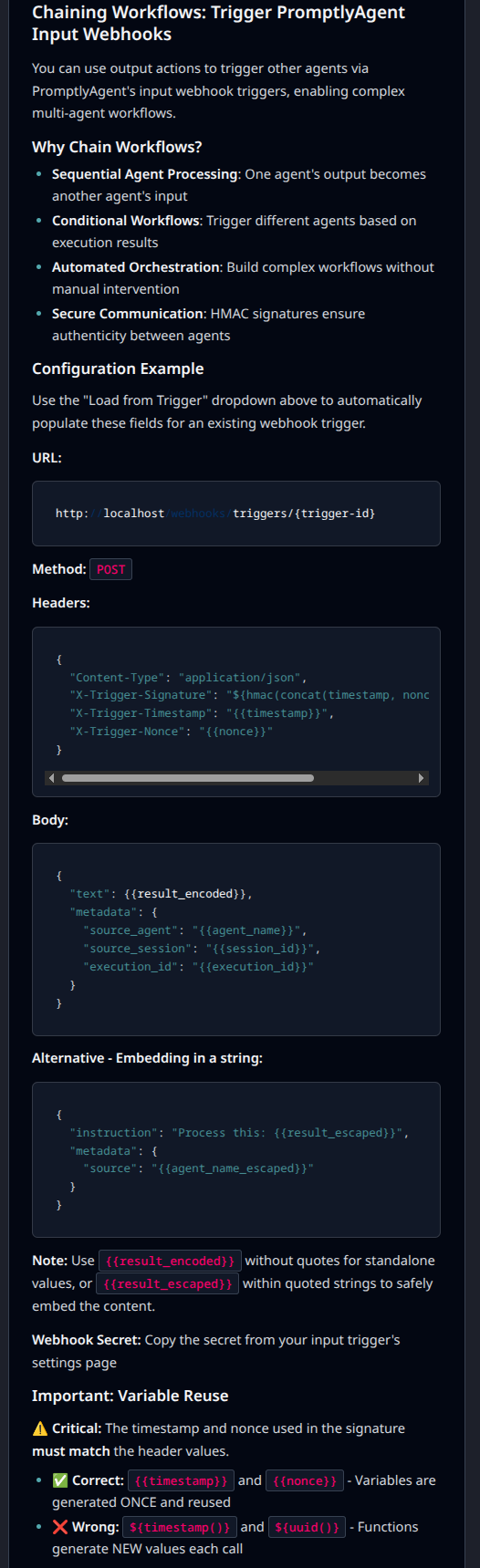This screenshot has height=1568, width=480.
Task: Click the right arrow of the Headers code scrollbar
Action: [421, 778]
